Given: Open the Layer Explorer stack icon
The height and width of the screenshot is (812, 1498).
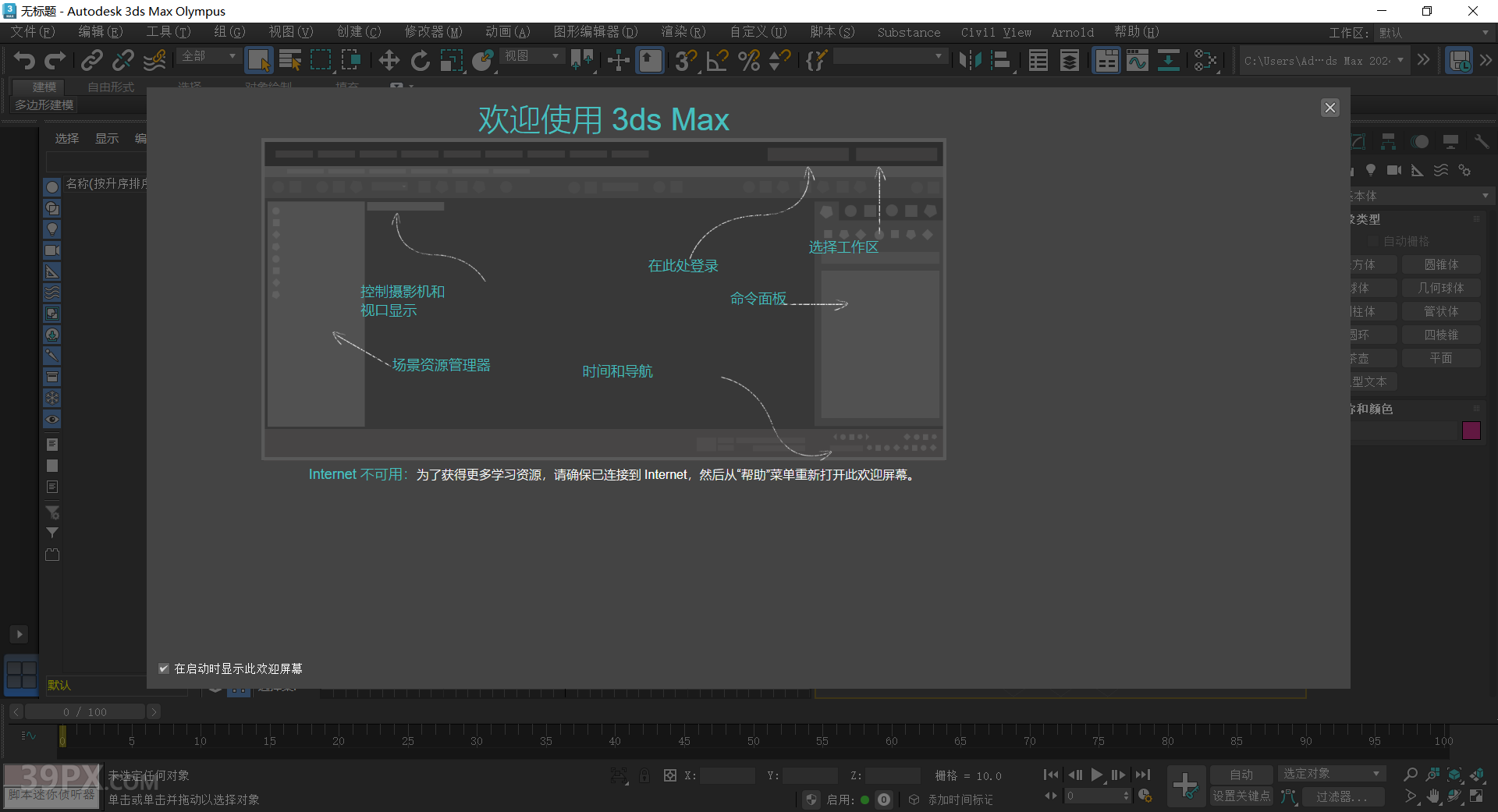Looking at the screenshot, I should click(x=1070, y=60).
